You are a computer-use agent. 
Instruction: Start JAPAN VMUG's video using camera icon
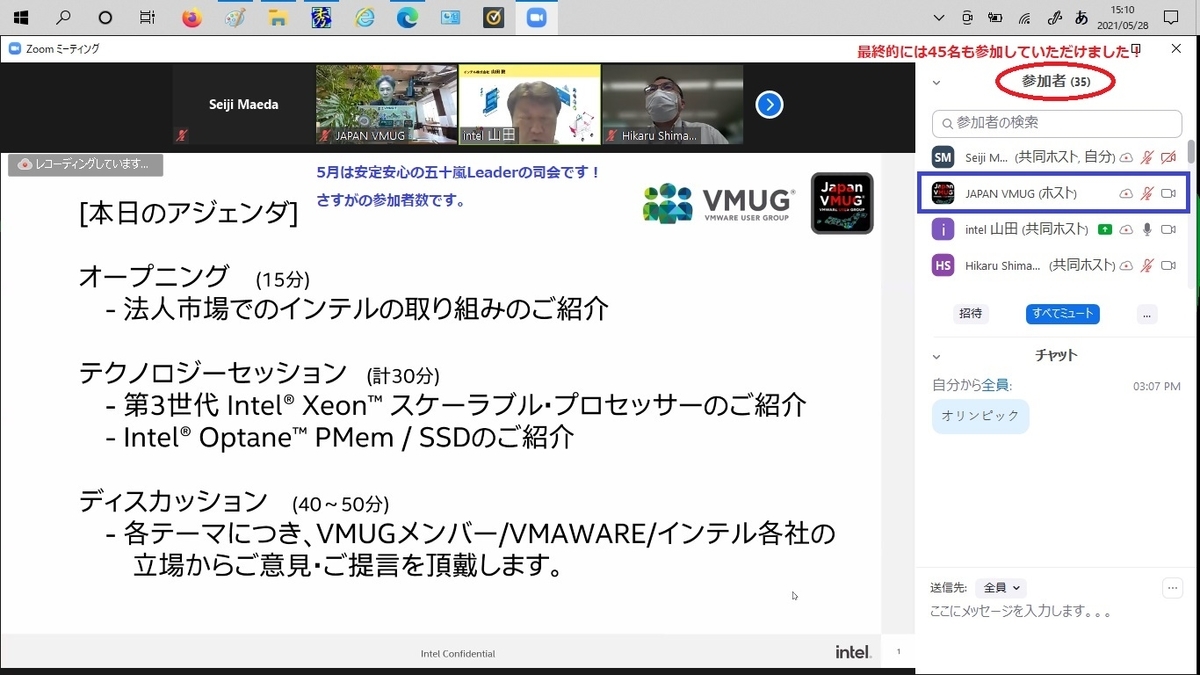[x=1167, y=193]
